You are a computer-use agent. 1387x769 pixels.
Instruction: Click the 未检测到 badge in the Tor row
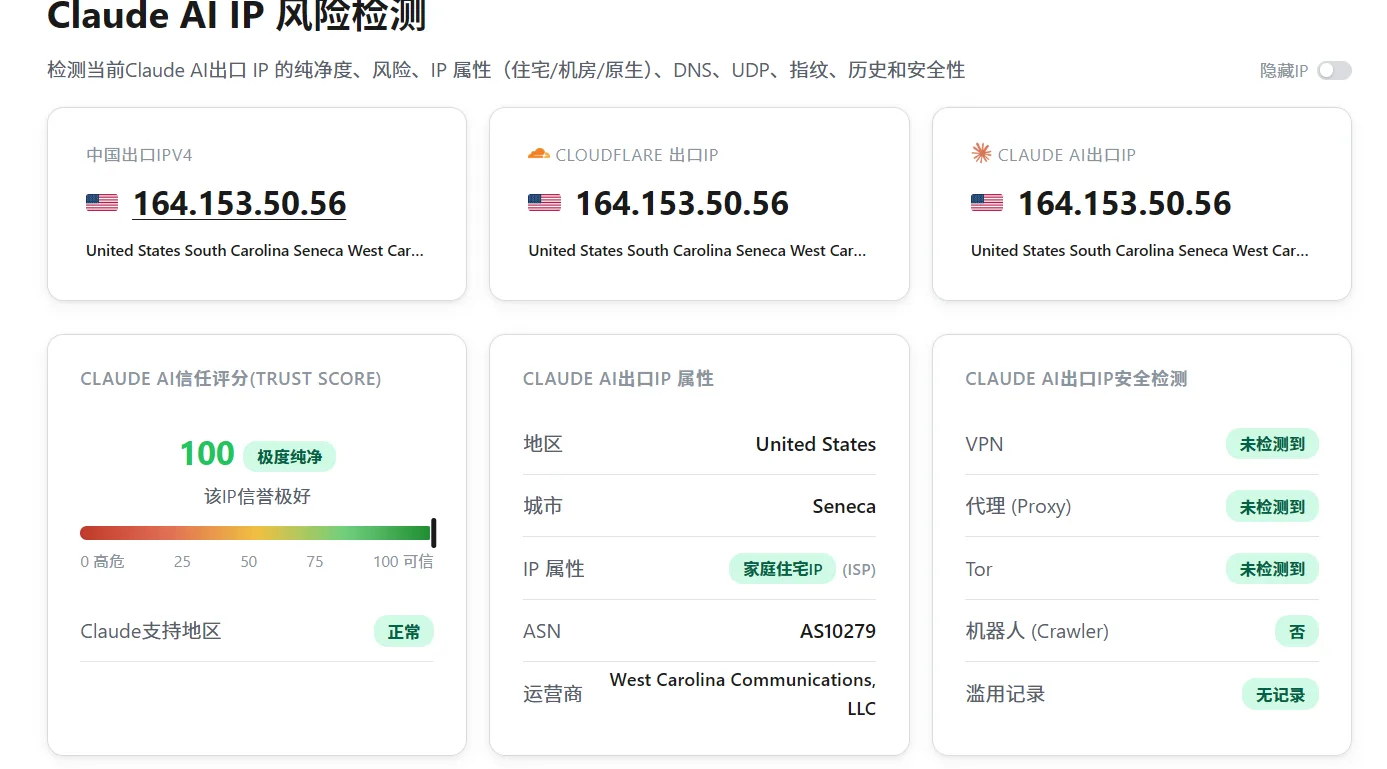point(1272,569)
